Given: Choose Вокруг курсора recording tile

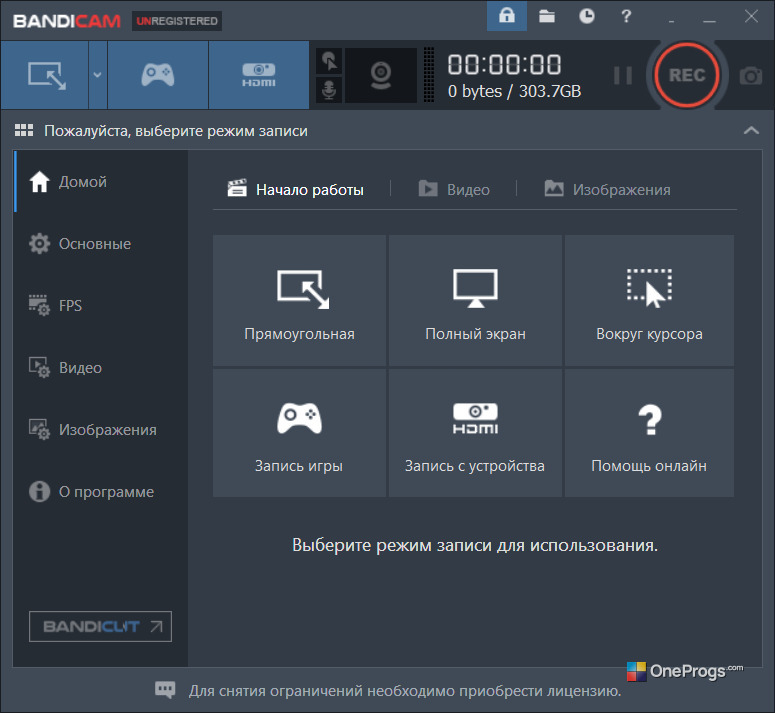Looking at the screenshot, I should (649, 300).
